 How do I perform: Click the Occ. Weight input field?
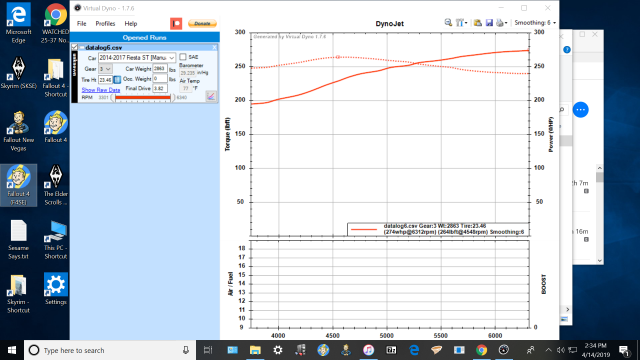pyautogui.click(x=160, y=78)
